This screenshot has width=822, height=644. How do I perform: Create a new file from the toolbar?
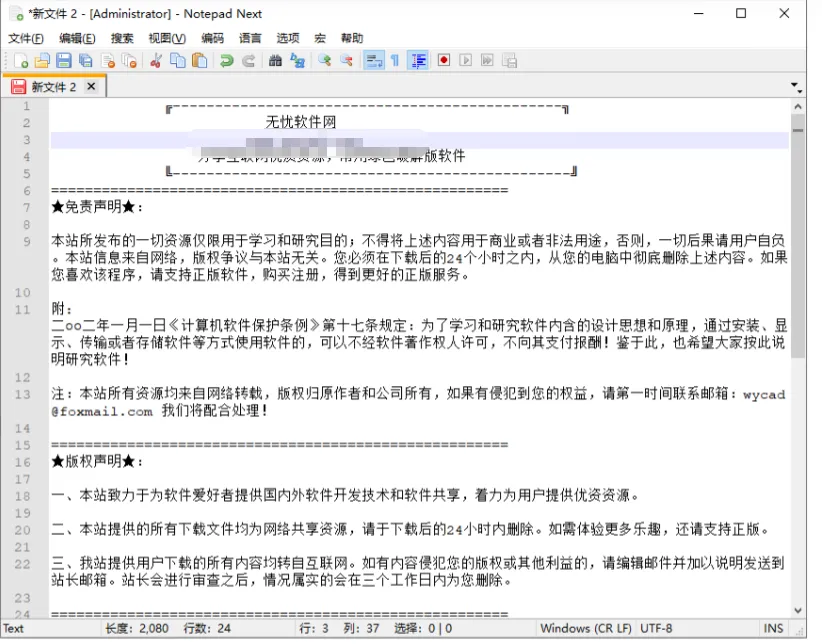point(21,61)
